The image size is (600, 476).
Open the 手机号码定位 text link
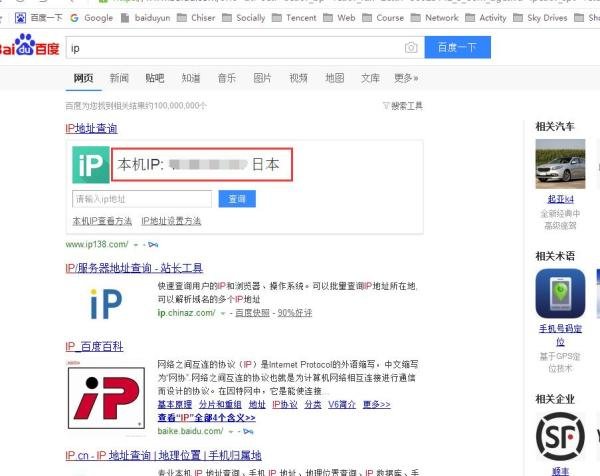[560, 335]
